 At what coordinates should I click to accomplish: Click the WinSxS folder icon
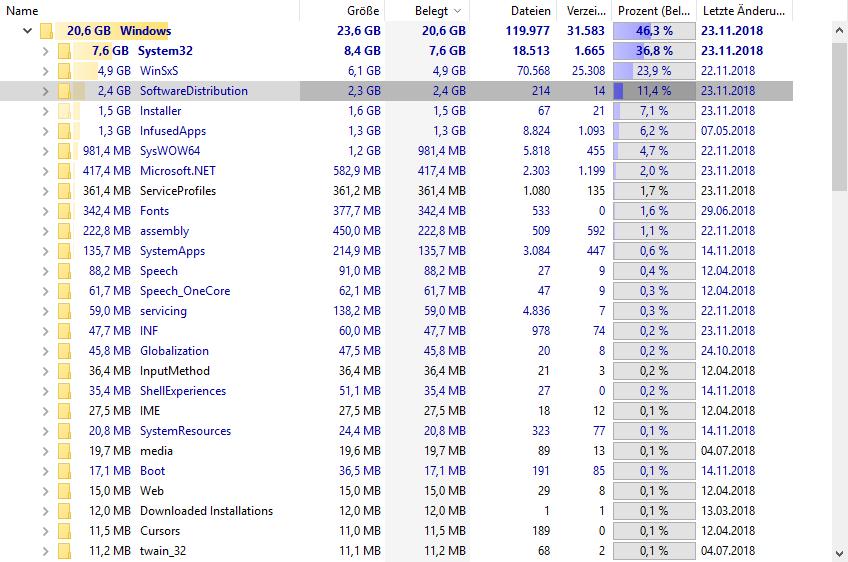pos(64,71)
